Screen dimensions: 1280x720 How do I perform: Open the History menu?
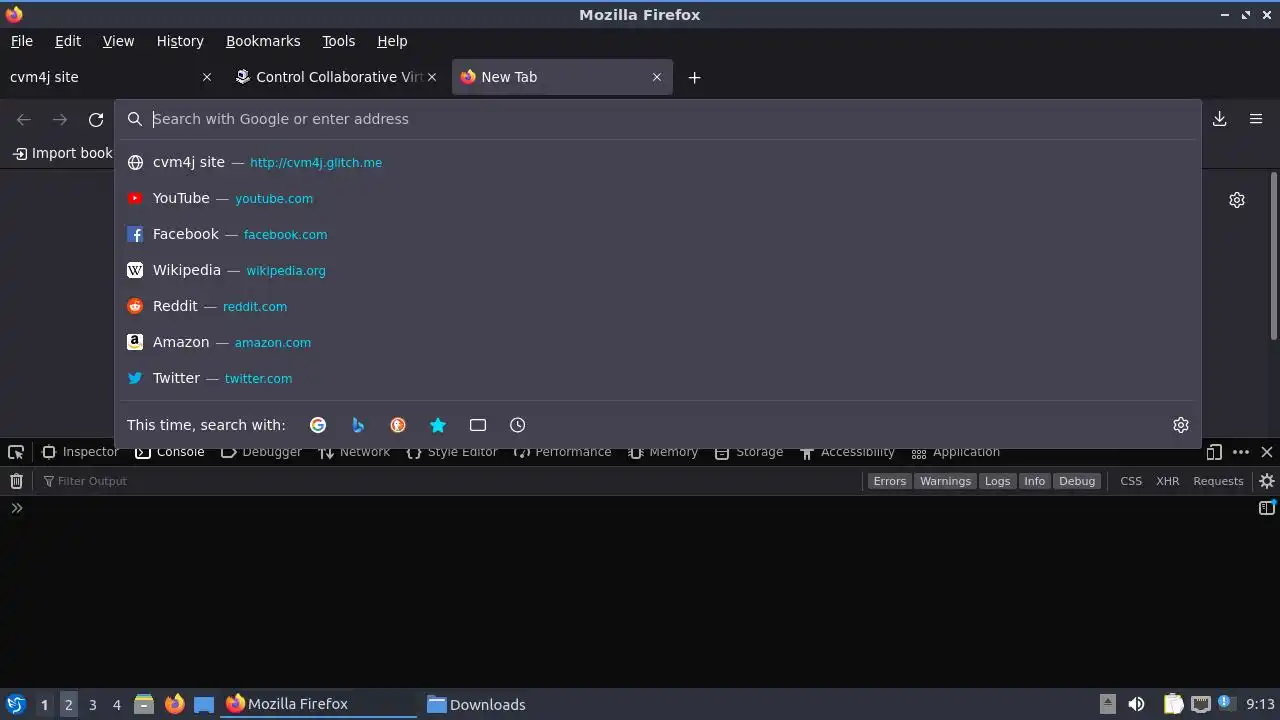(x=180, y=41)
